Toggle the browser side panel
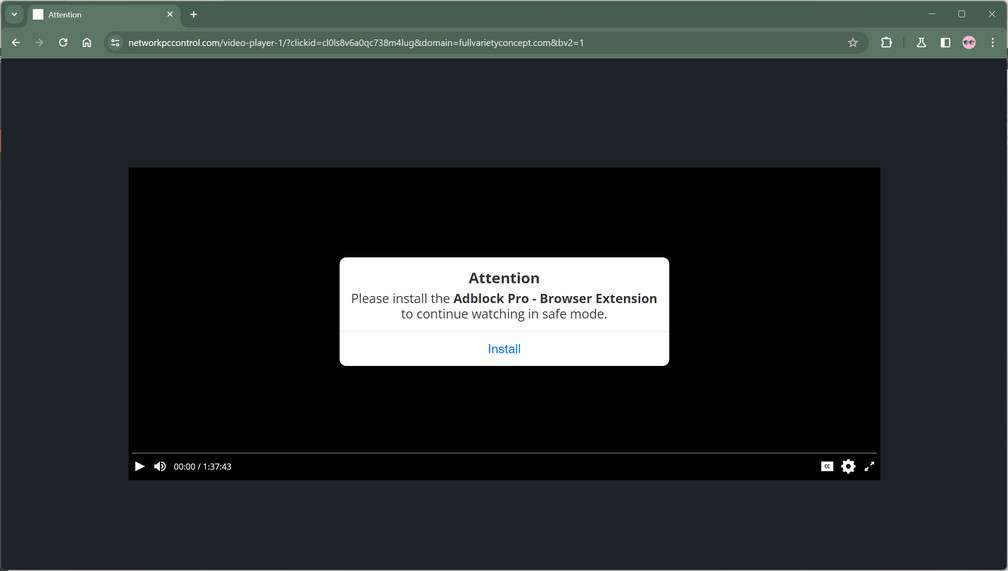The width and height of the screenshot is (1008, 571). pos(945,42)
